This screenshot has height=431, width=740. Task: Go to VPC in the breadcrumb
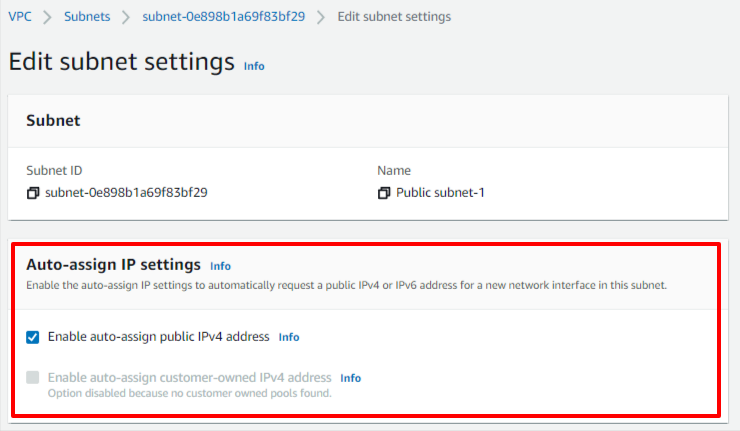click(20, 17)
